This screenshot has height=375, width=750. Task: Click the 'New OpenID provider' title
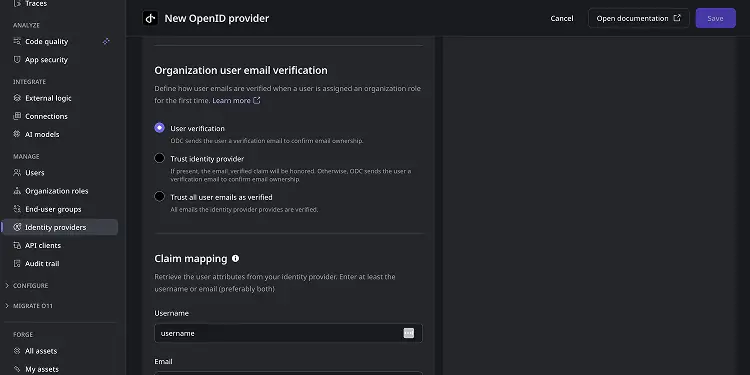coord(217,18)
